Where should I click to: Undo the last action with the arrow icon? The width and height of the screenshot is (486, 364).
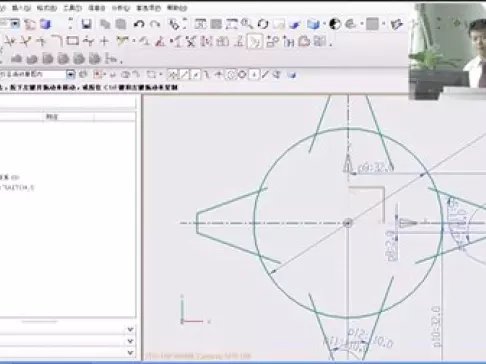pyautogui.click(x=139, y=24)
